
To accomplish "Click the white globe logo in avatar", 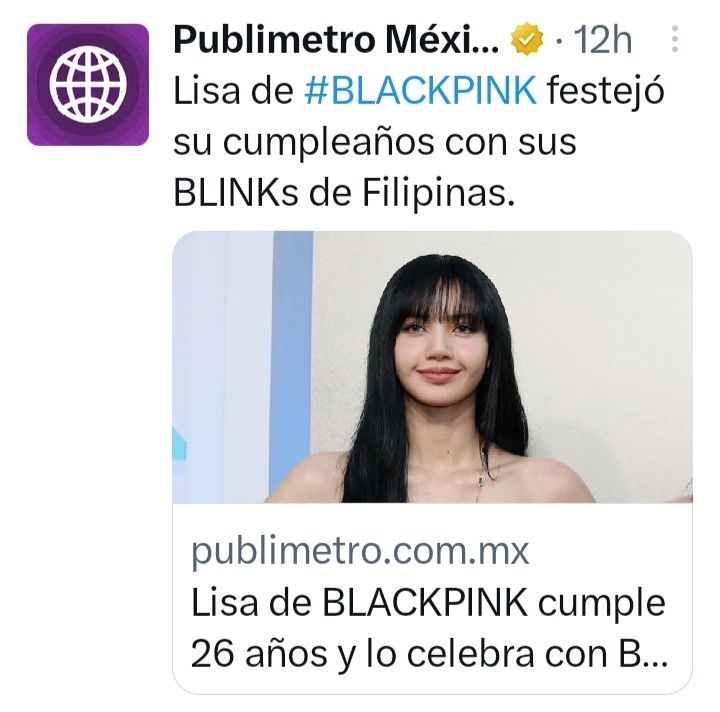I will 88,85.
